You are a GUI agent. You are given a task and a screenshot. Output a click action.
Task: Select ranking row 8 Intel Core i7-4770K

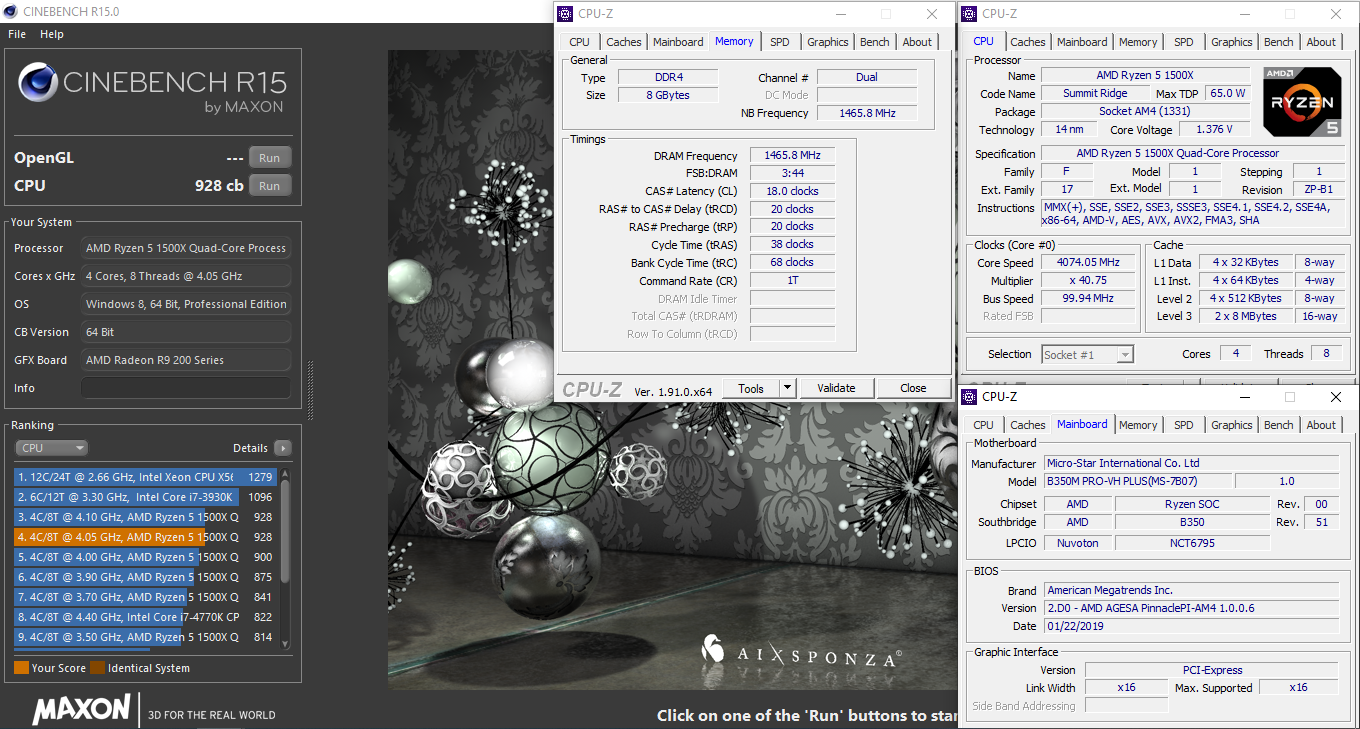click(146, 617)
